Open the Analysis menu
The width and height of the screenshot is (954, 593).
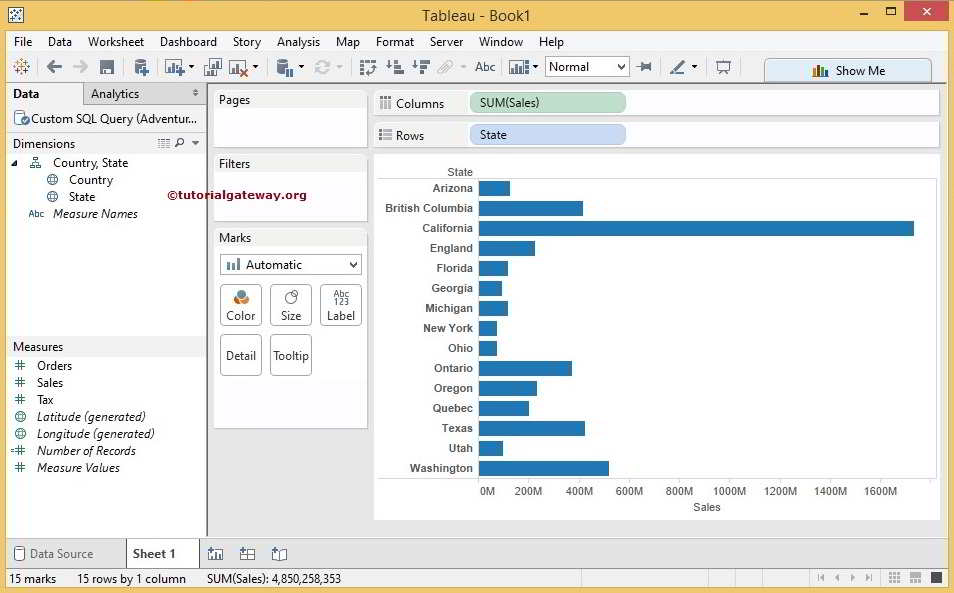coord(298,42)
